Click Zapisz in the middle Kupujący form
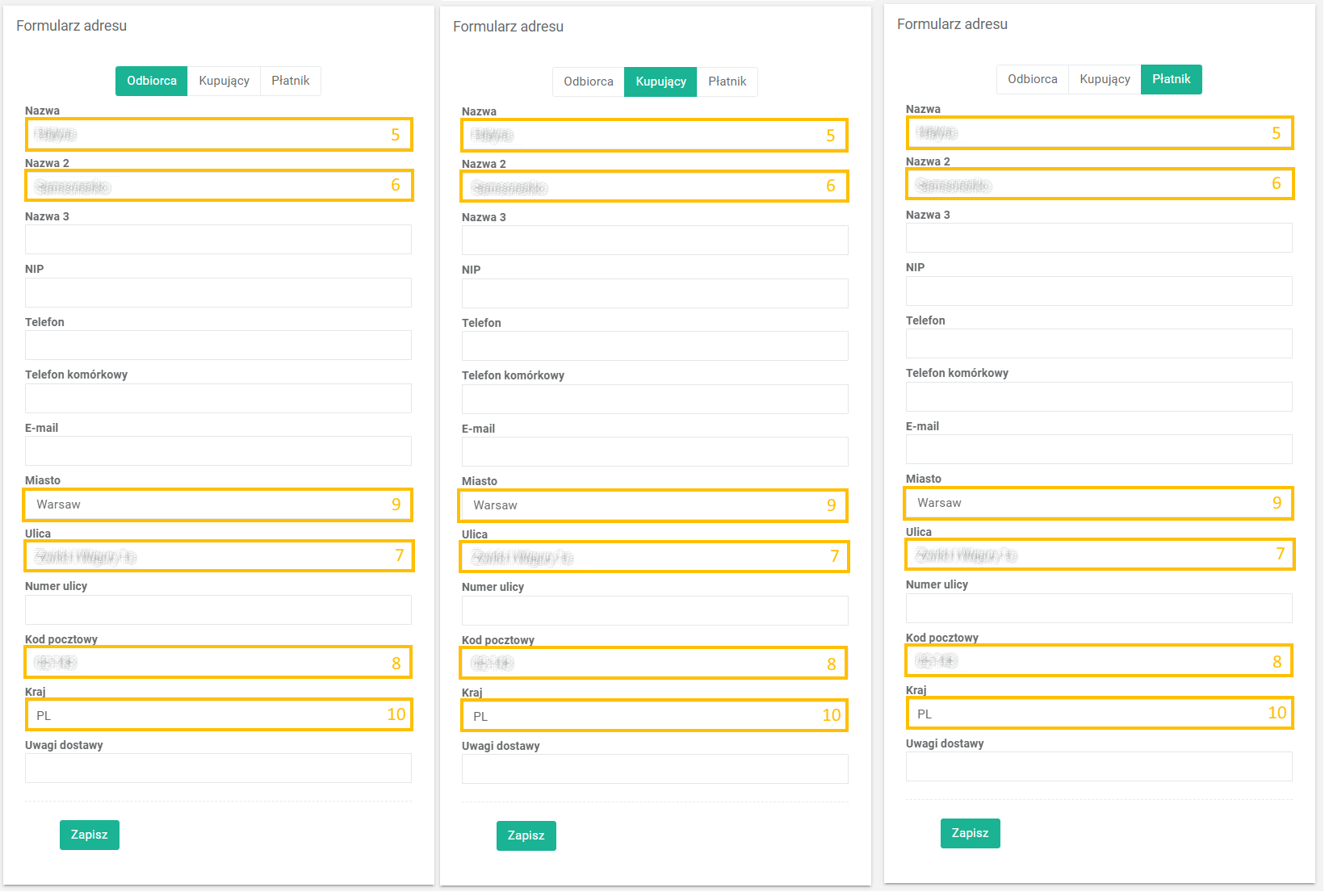This screenshot has width=1325, height=896. 526,835
